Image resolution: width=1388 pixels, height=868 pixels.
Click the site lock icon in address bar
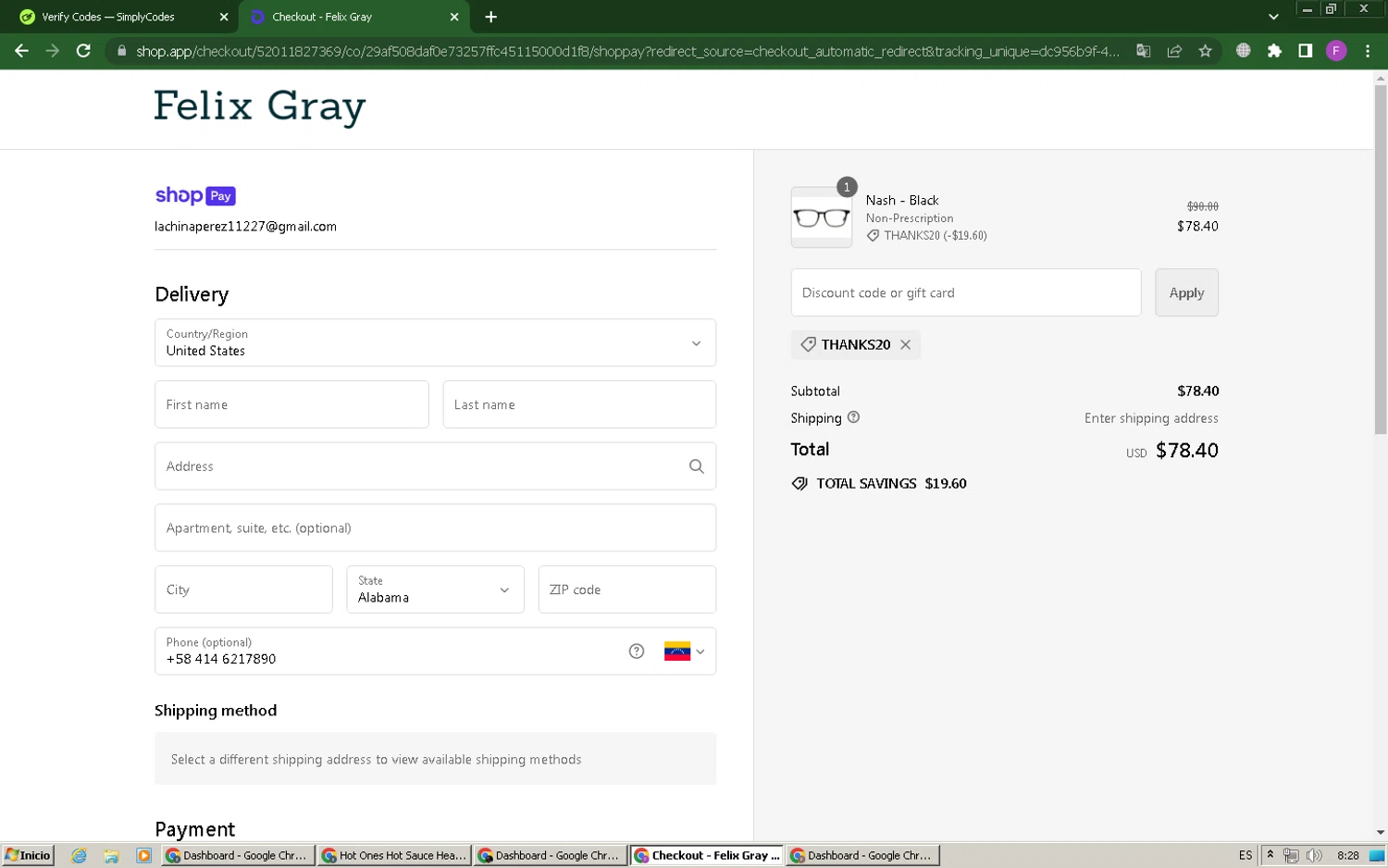pos(121,51)
